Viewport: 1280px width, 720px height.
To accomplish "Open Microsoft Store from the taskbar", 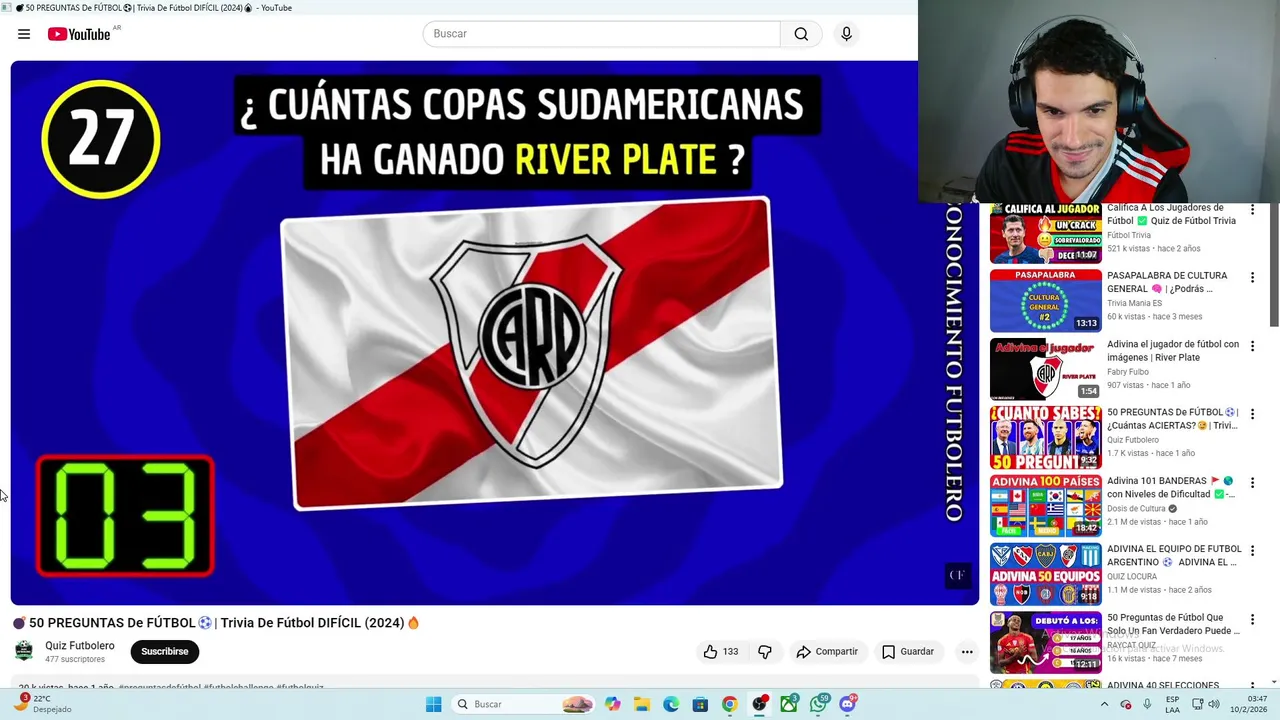I will point(700,705).
